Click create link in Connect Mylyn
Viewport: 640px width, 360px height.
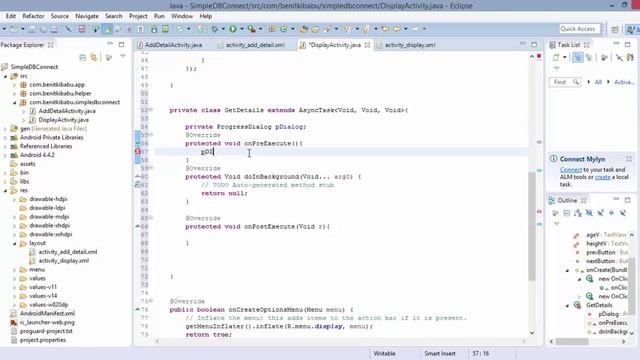602,177
